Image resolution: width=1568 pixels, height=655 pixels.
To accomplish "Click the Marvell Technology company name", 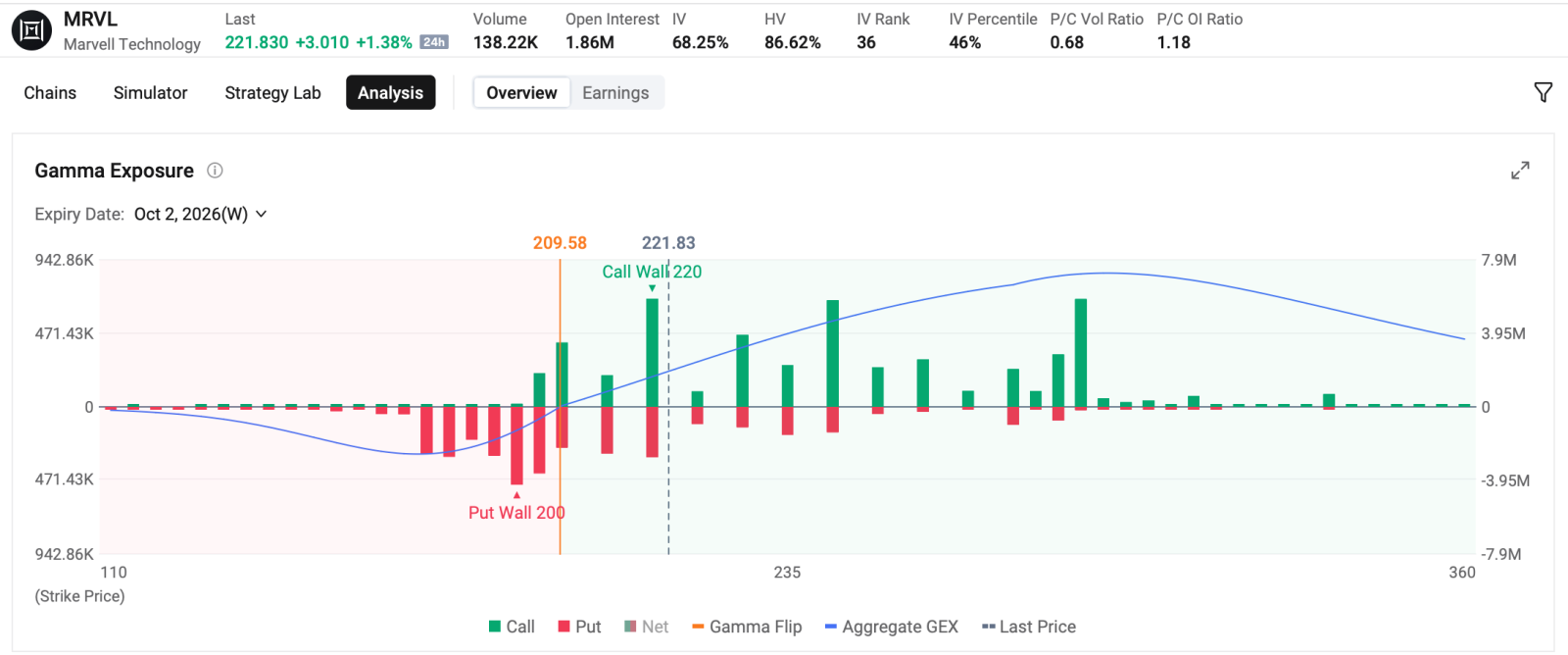I will click(132, 44).
